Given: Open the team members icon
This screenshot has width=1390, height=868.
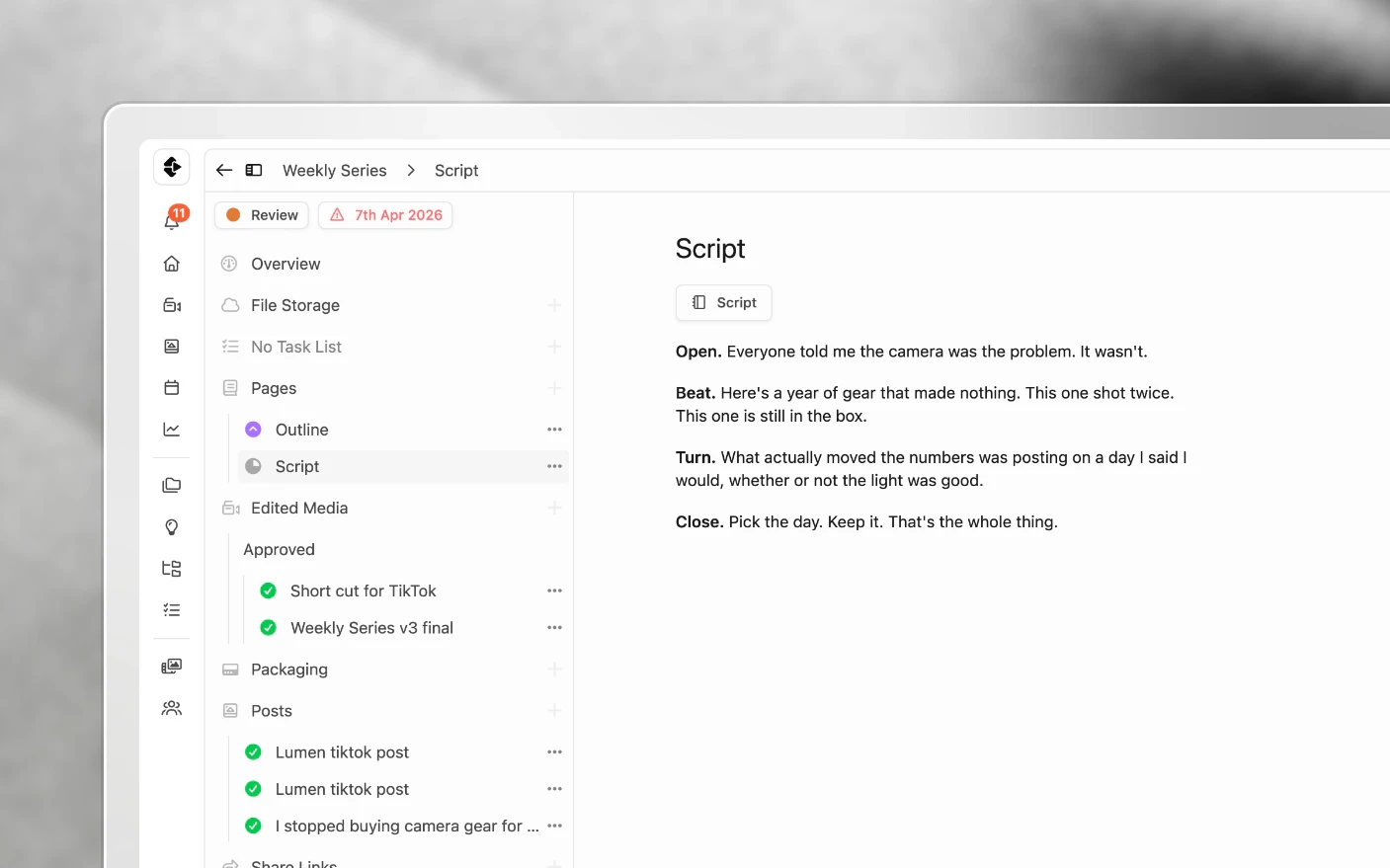Looking at the screenshot, I should point(172,708).
